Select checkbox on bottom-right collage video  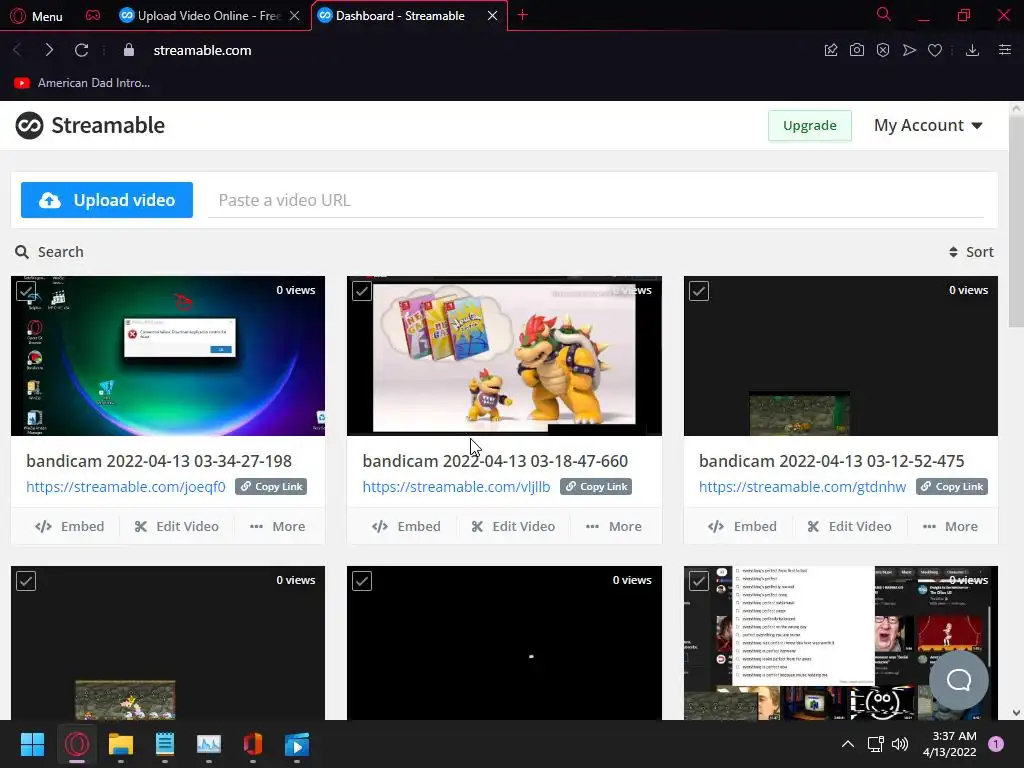[699, 581]
